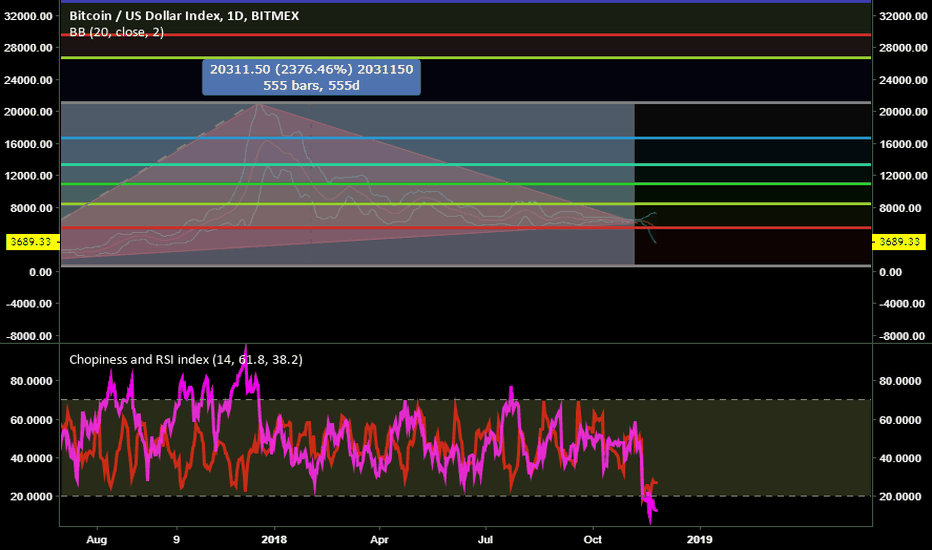Click 28000.00 on the right price axis

(903, 48)
